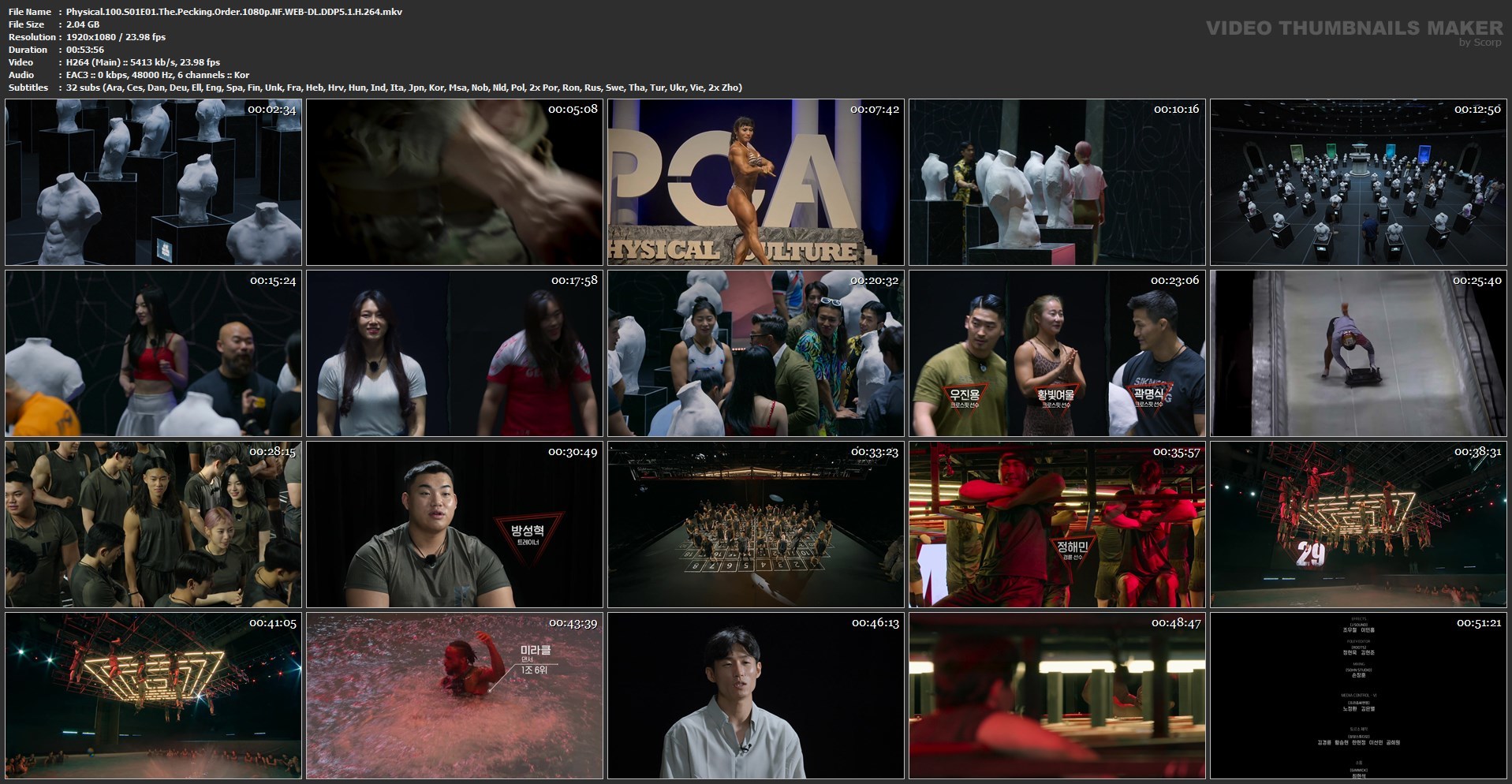Select the audio line starting with EAC3
Screen dimensions: 1512x784
(x=158, y=75)
